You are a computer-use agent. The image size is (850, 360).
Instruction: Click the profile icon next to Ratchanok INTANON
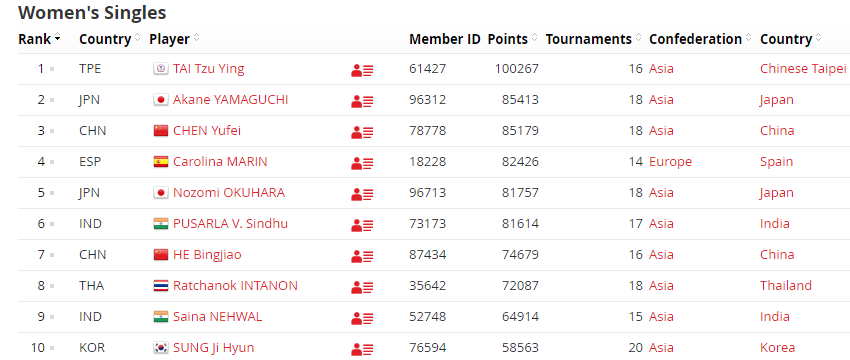point(362,286)
